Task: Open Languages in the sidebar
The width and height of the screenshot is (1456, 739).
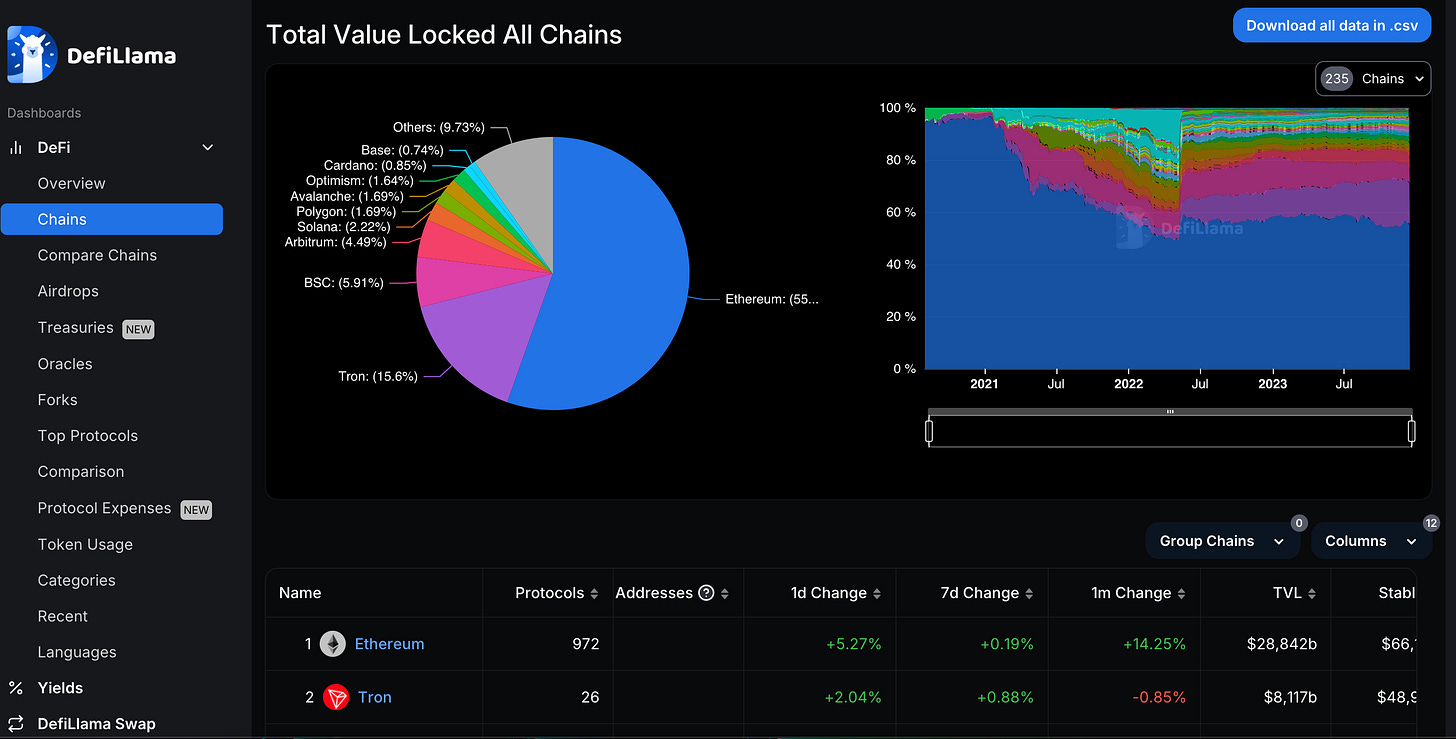Action: coord(77,652)
